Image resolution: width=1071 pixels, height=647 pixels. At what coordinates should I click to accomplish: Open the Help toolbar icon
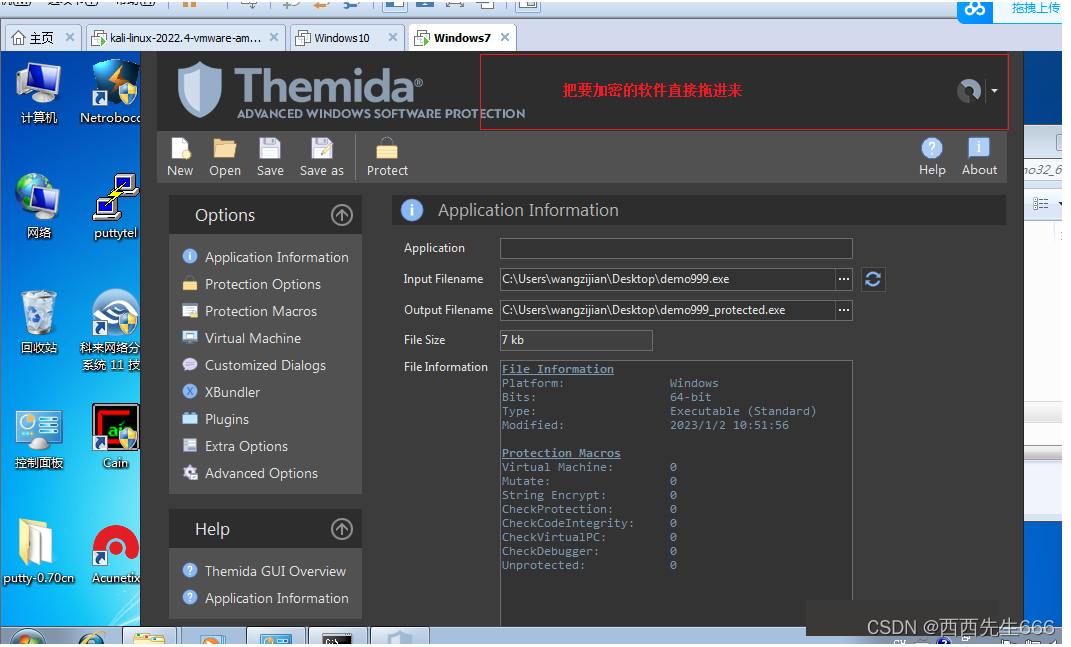coord(932,156)
